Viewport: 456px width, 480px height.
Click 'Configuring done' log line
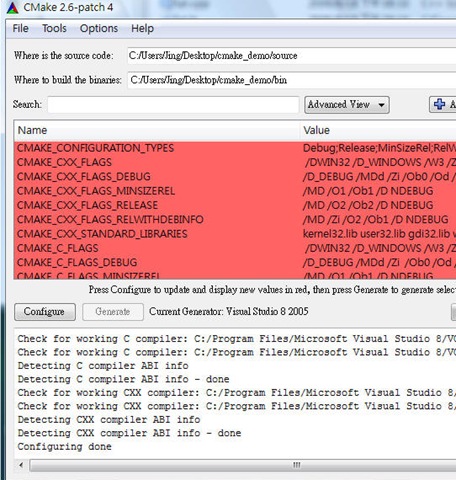pos(64,447)
